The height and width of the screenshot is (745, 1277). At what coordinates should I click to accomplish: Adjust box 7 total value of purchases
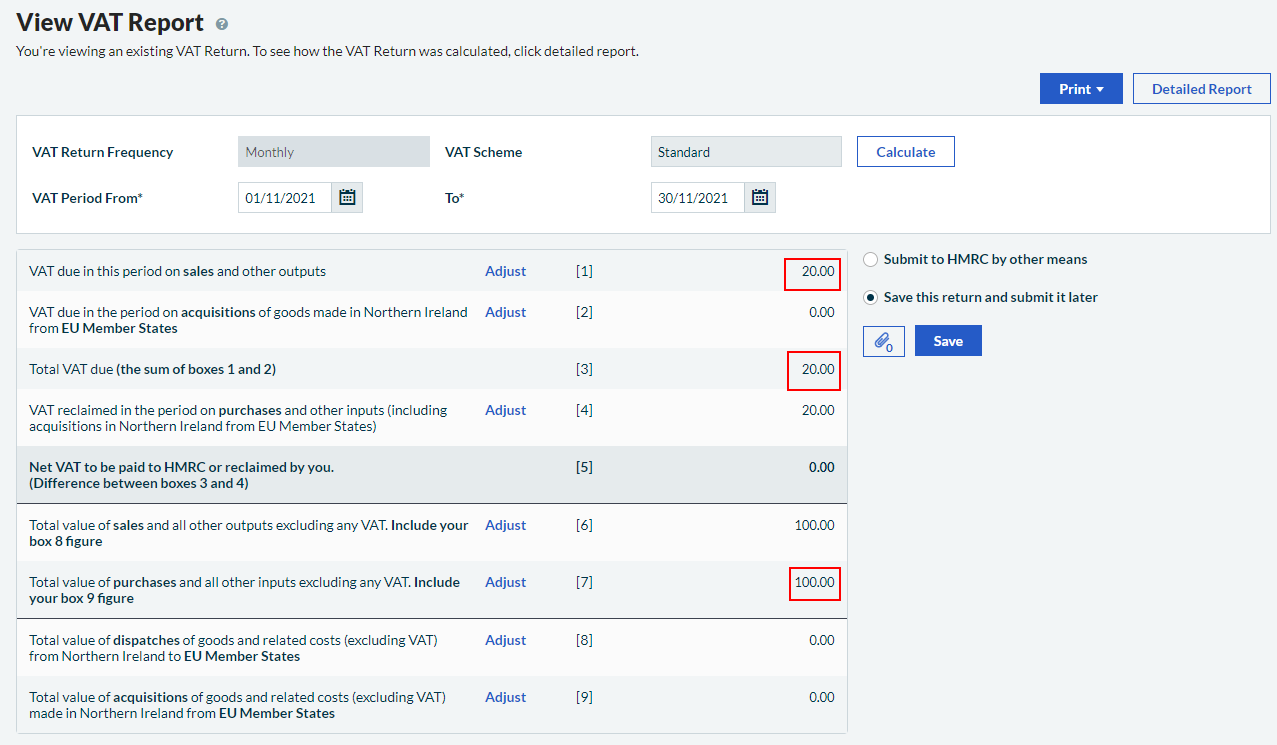point(505,582)
